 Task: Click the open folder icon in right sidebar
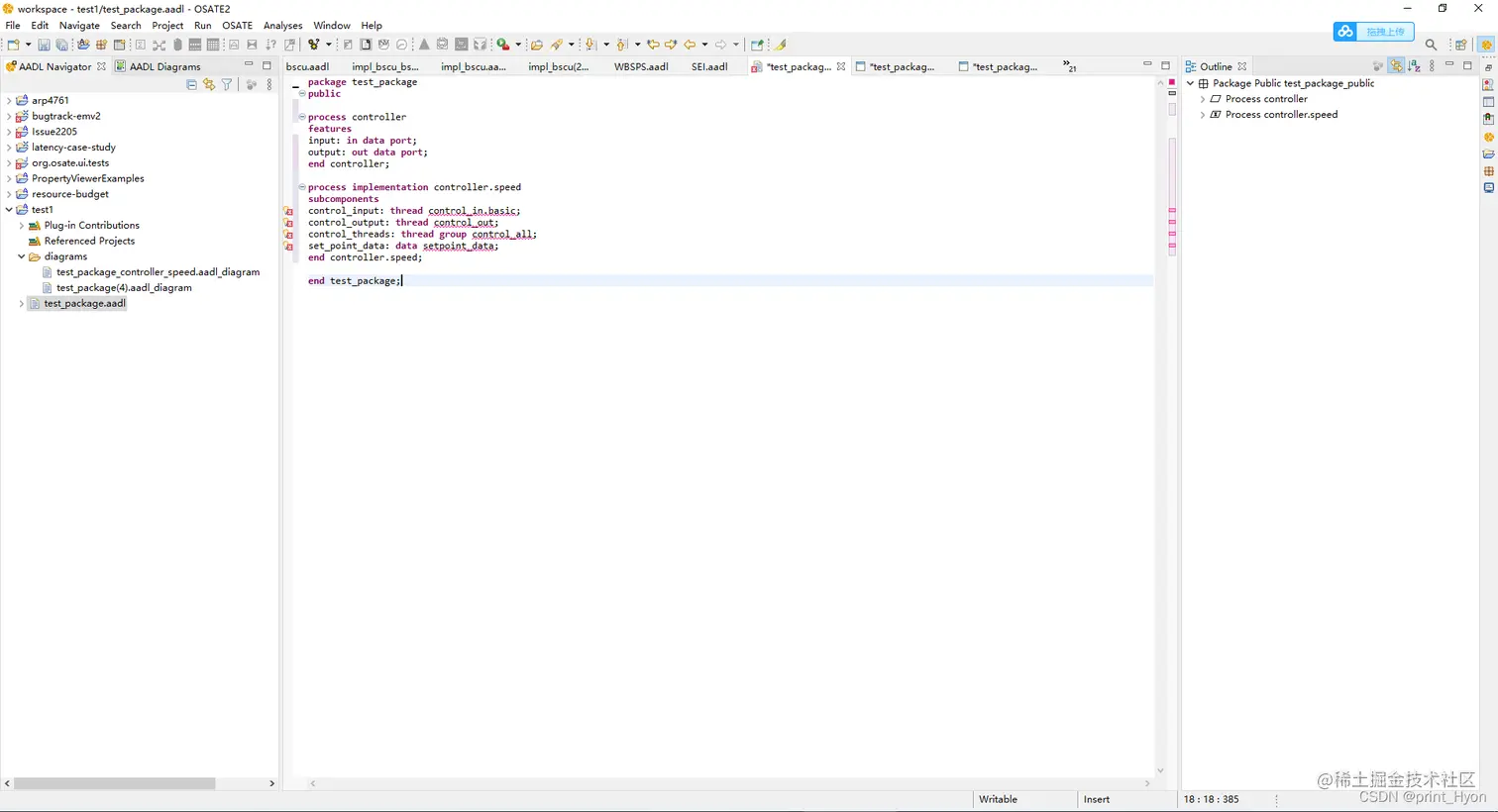[1488, 153]
